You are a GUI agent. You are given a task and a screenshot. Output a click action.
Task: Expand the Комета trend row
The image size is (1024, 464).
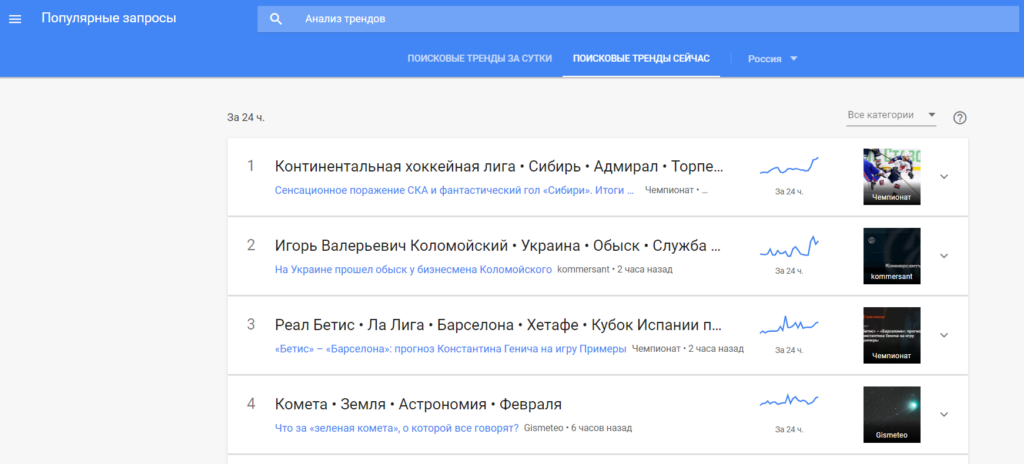pos(944,414)
